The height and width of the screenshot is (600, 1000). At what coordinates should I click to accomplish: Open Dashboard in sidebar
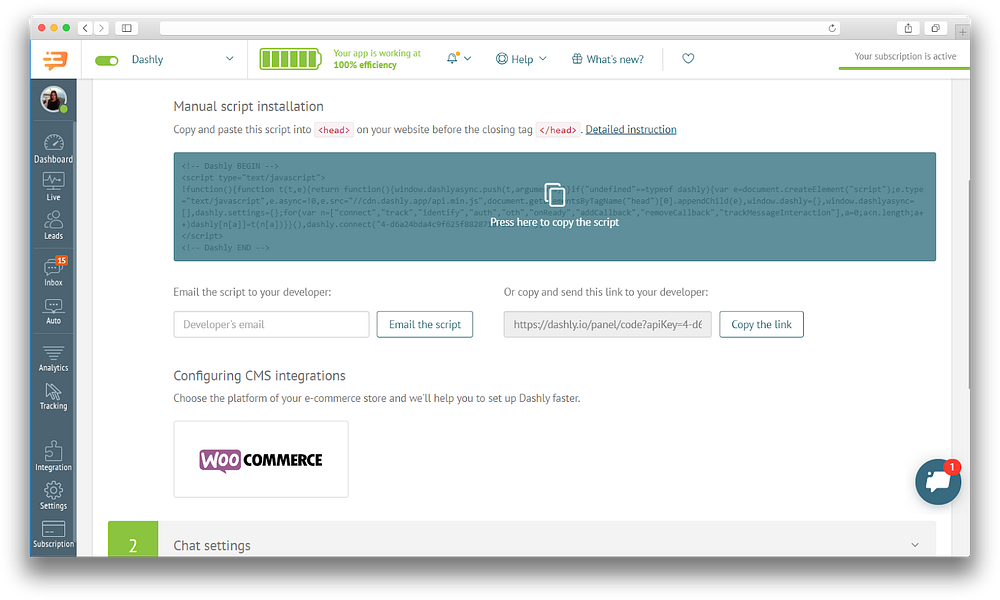[x=54, y=149]
